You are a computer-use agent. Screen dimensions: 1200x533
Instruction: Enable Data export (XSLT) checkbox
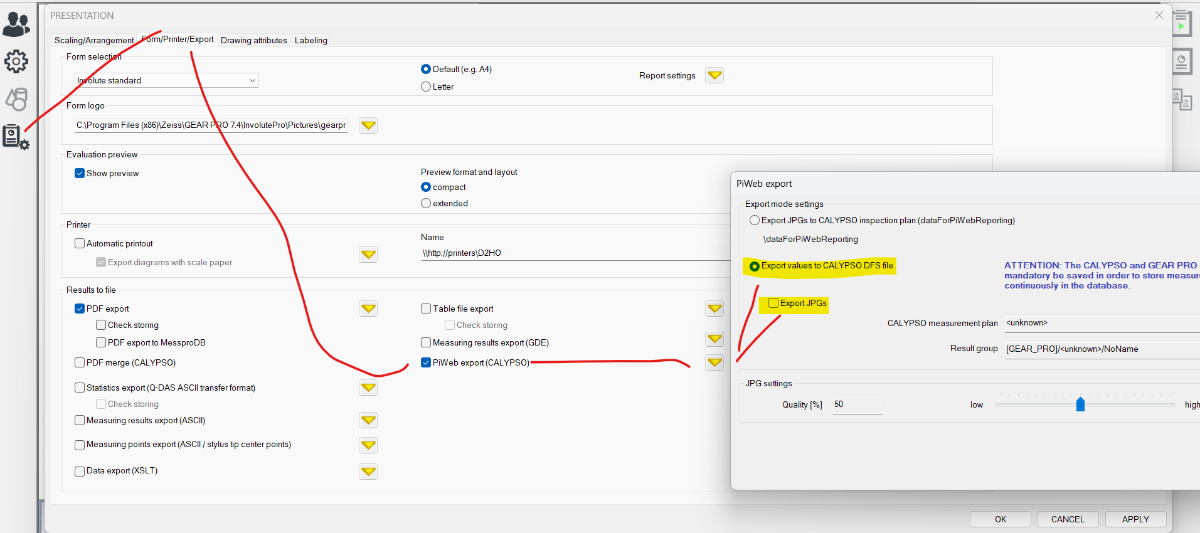(x=80, y=470)
